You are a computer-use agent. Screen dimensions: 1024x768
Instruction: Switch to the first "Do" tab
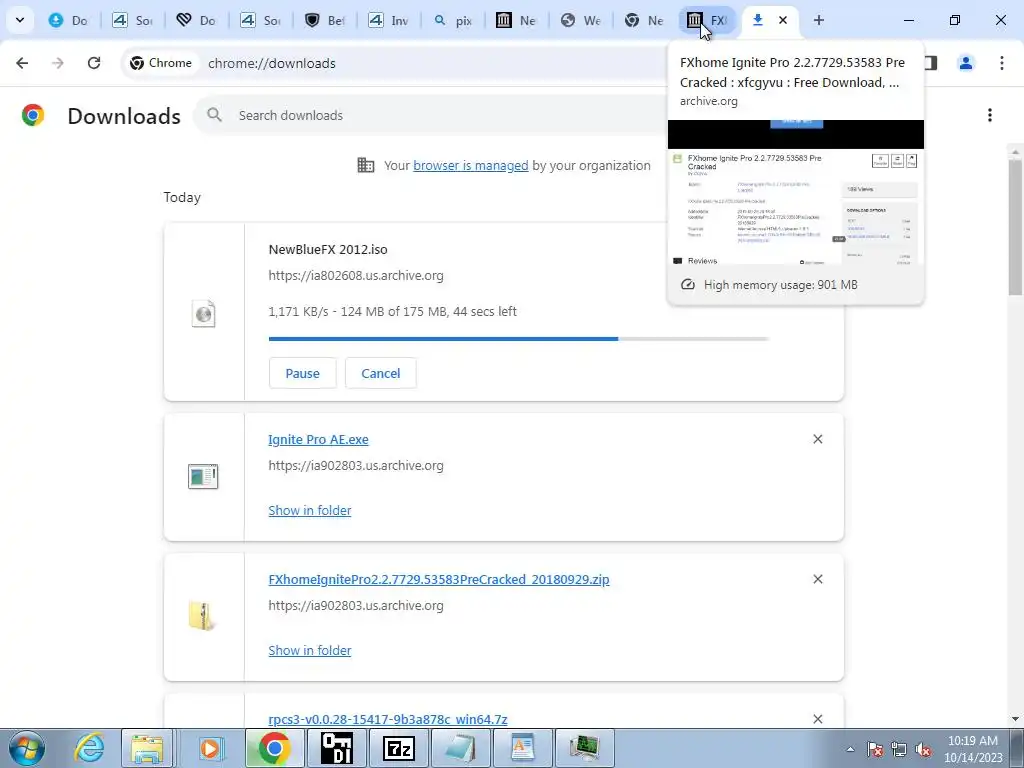click(x=68, y=20)
